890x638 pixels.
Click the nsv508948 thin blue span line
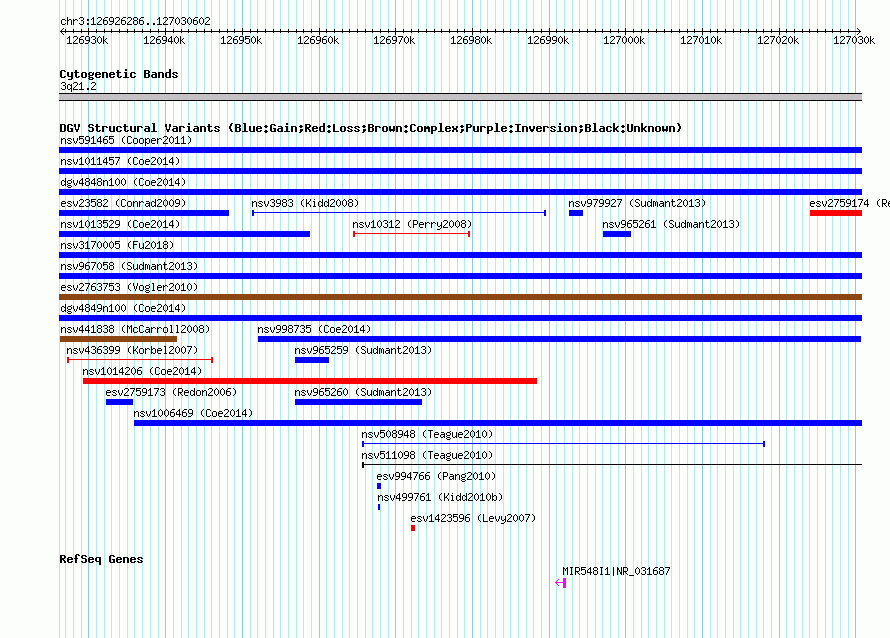point(564,444)
